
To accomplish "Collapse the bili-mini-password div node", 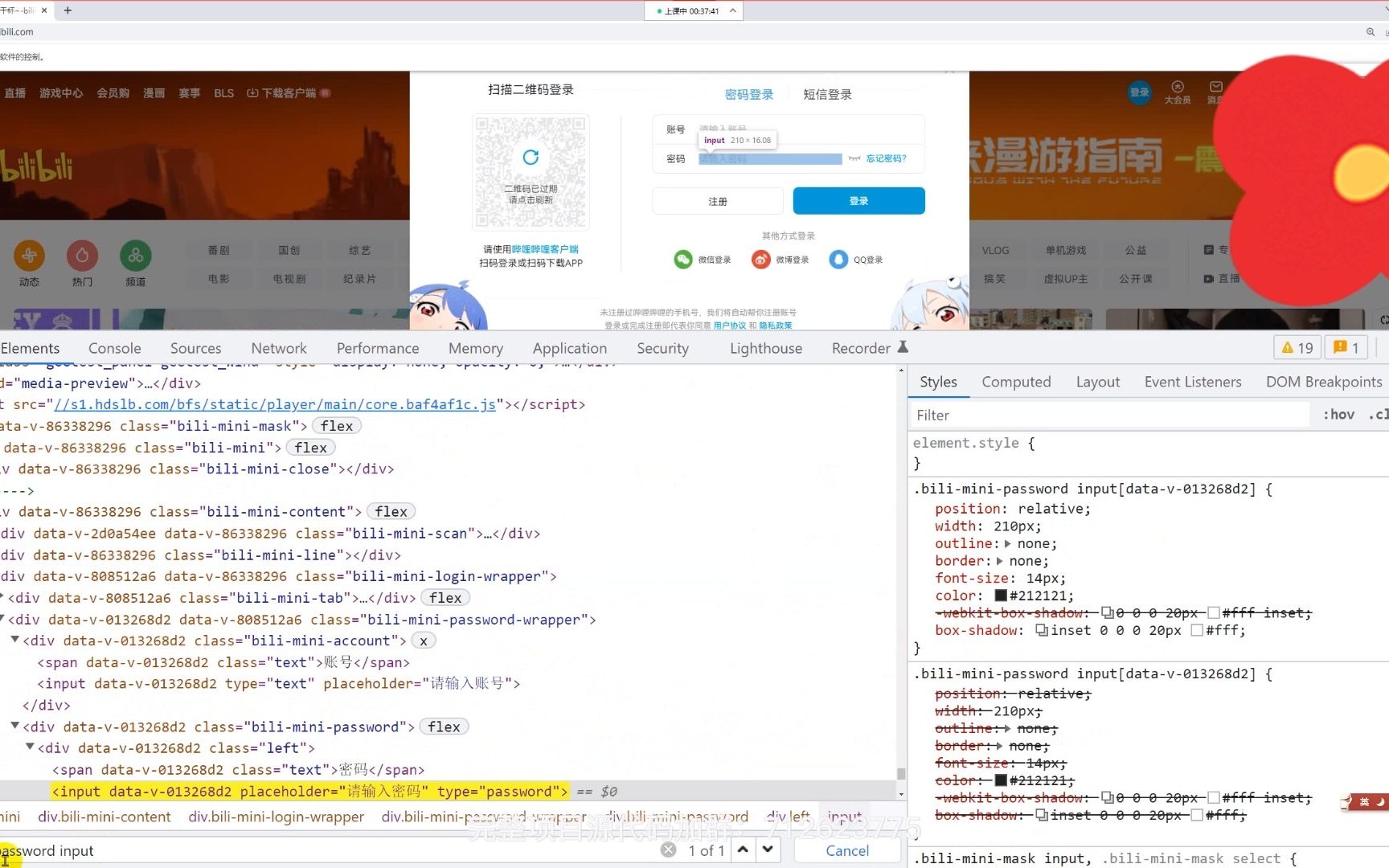I will (x=15, y=726).
